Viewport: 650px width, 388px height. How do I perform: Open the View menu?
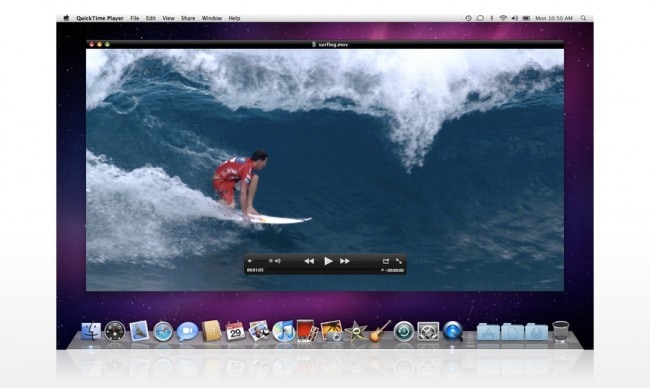(168, 18)
